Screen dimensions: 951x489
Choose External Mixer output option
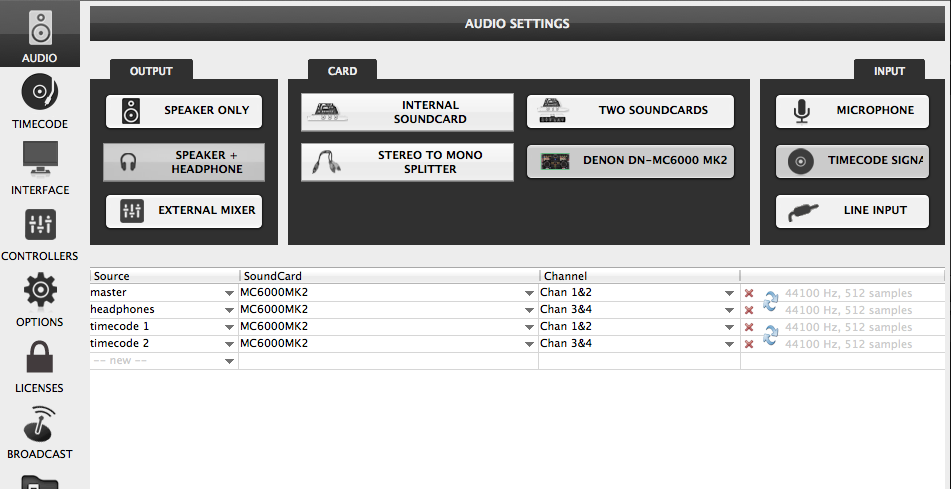pyautogui.click(x=184, y=211)
